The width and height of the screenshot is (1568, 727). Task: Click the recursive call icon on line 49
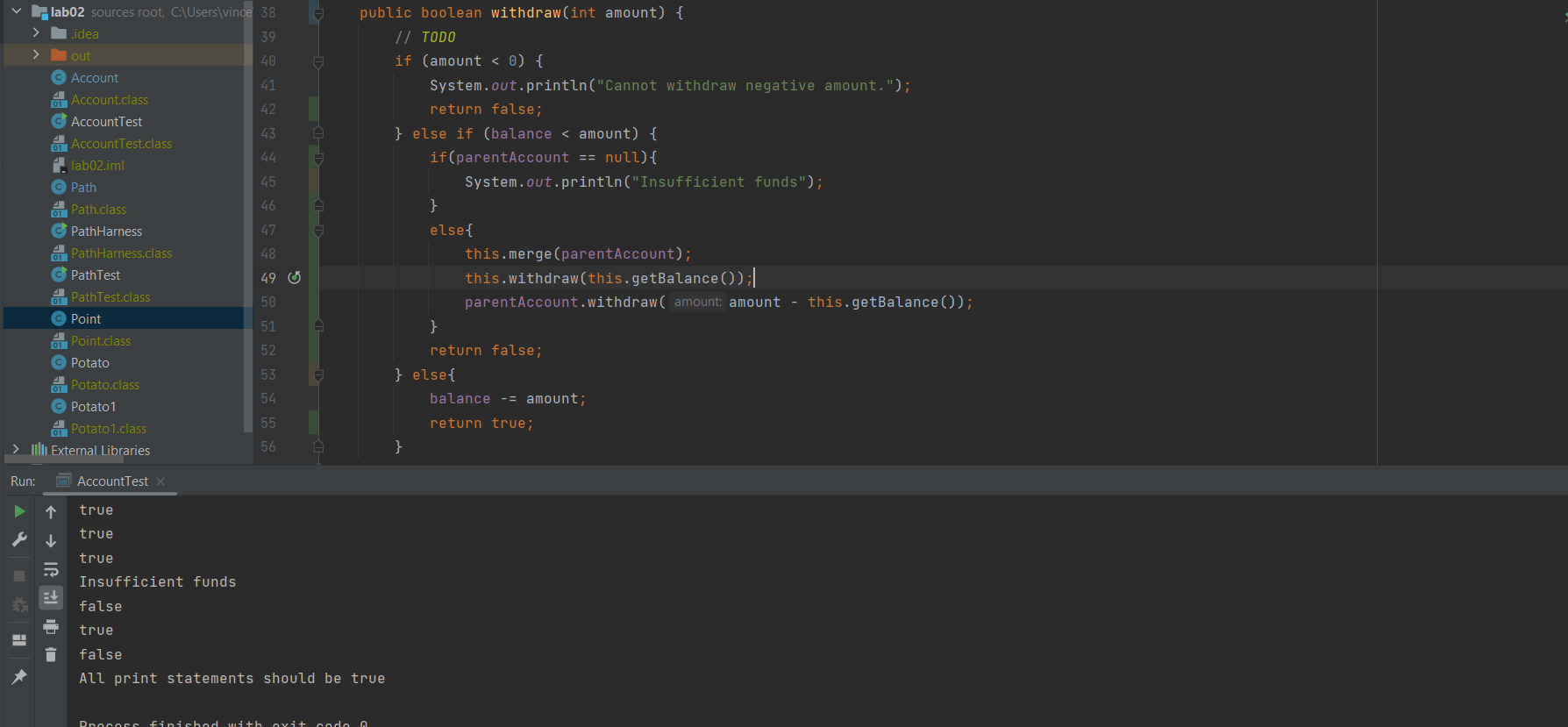pyautogui.click(x=295, y=278)
